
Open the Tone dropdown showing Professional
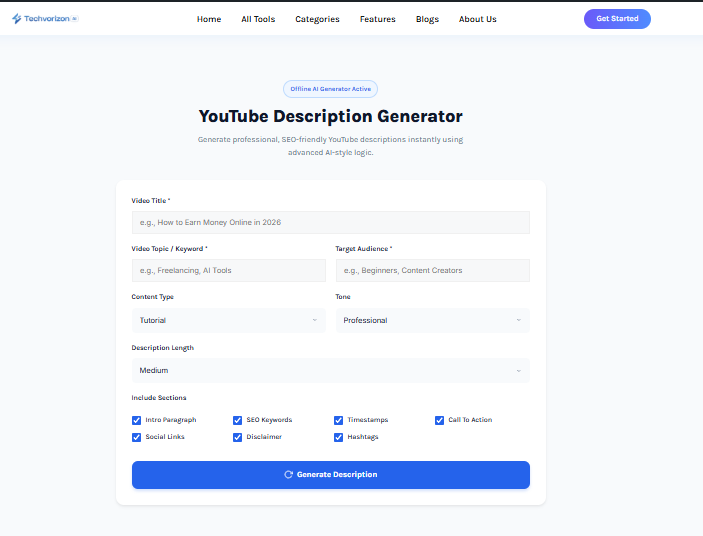[x=433, y=320]
